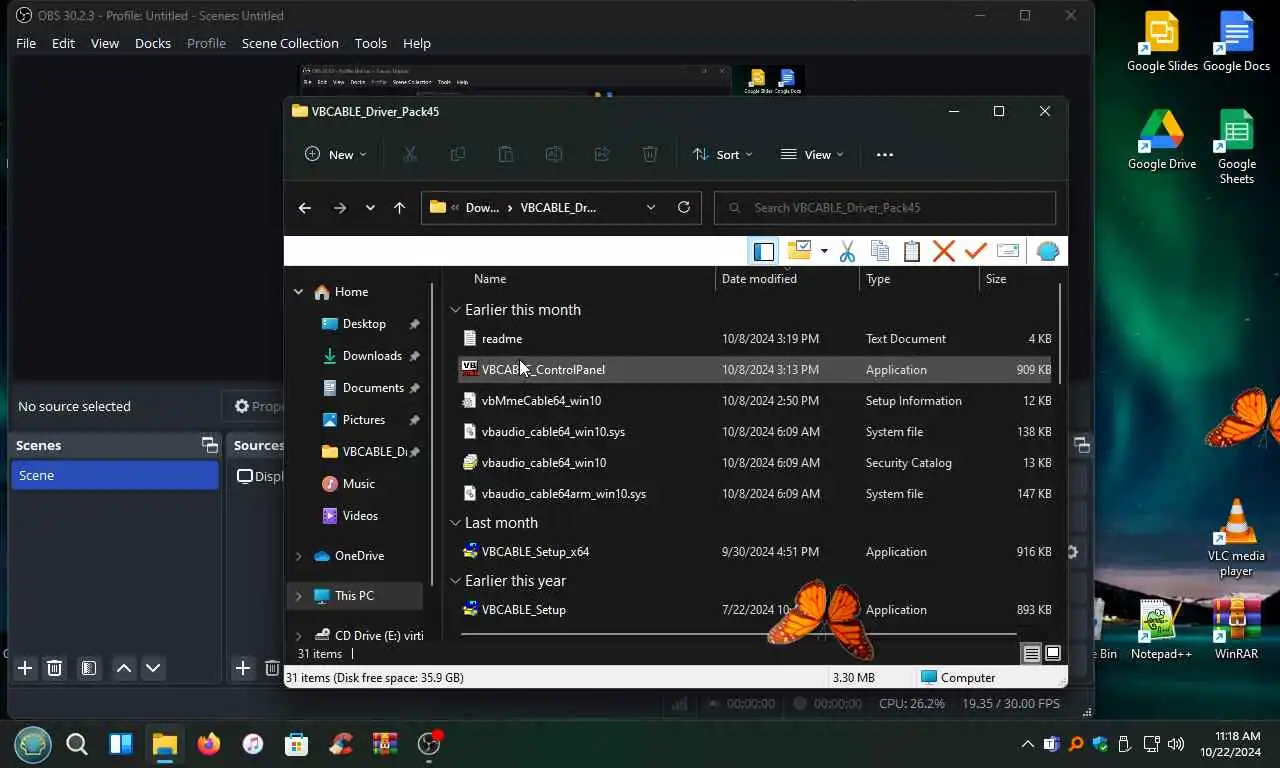The height and width of the screenshot is (768, 1280).
Task: Expand the address bar history dropdown
Action: [651, 208]
